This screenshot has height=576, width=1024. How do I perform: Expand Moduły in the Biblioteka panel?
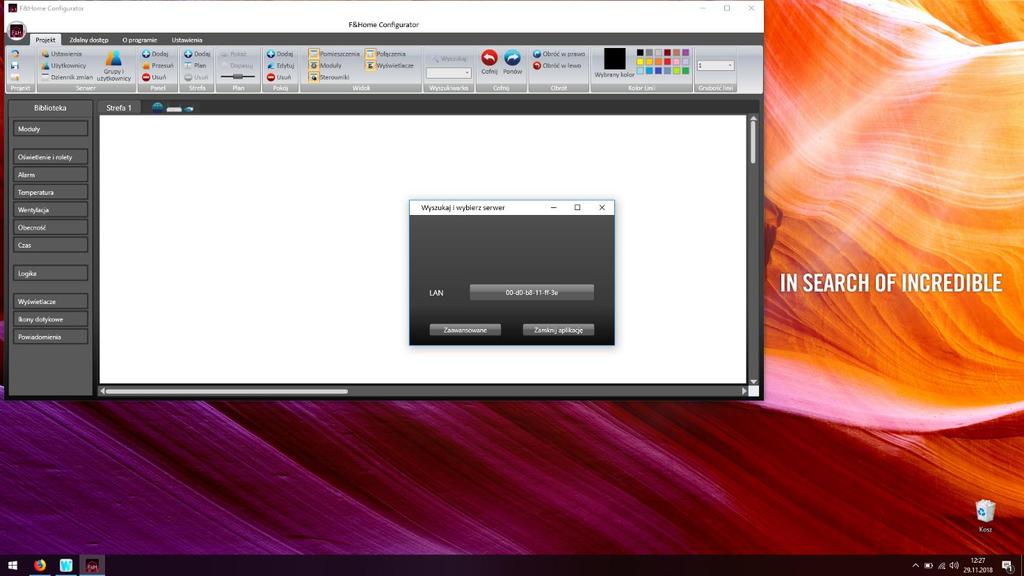(x=50, y=129)
